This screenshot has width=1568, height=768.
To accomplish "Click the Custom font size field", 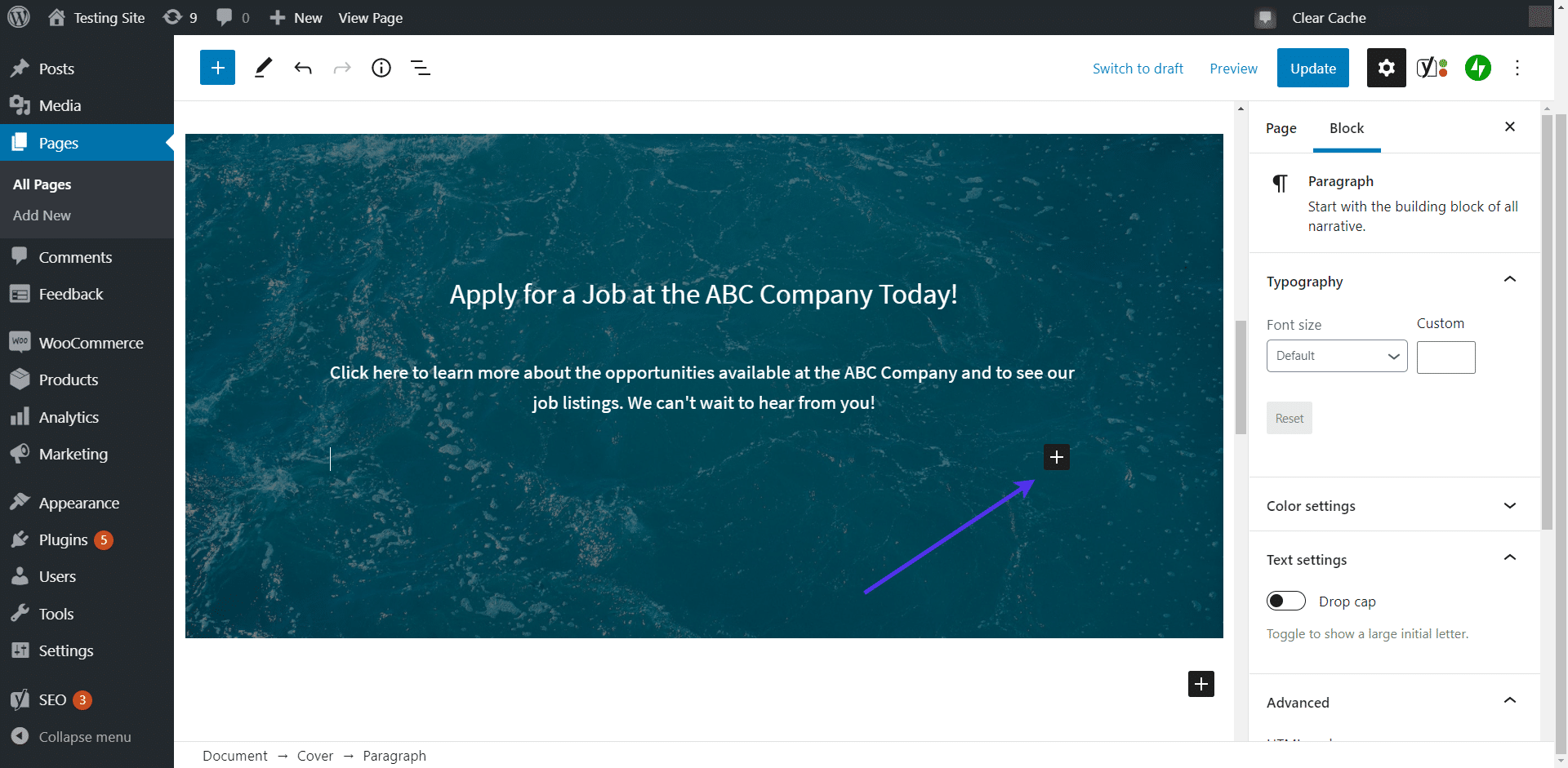I will coord(1445,357).
